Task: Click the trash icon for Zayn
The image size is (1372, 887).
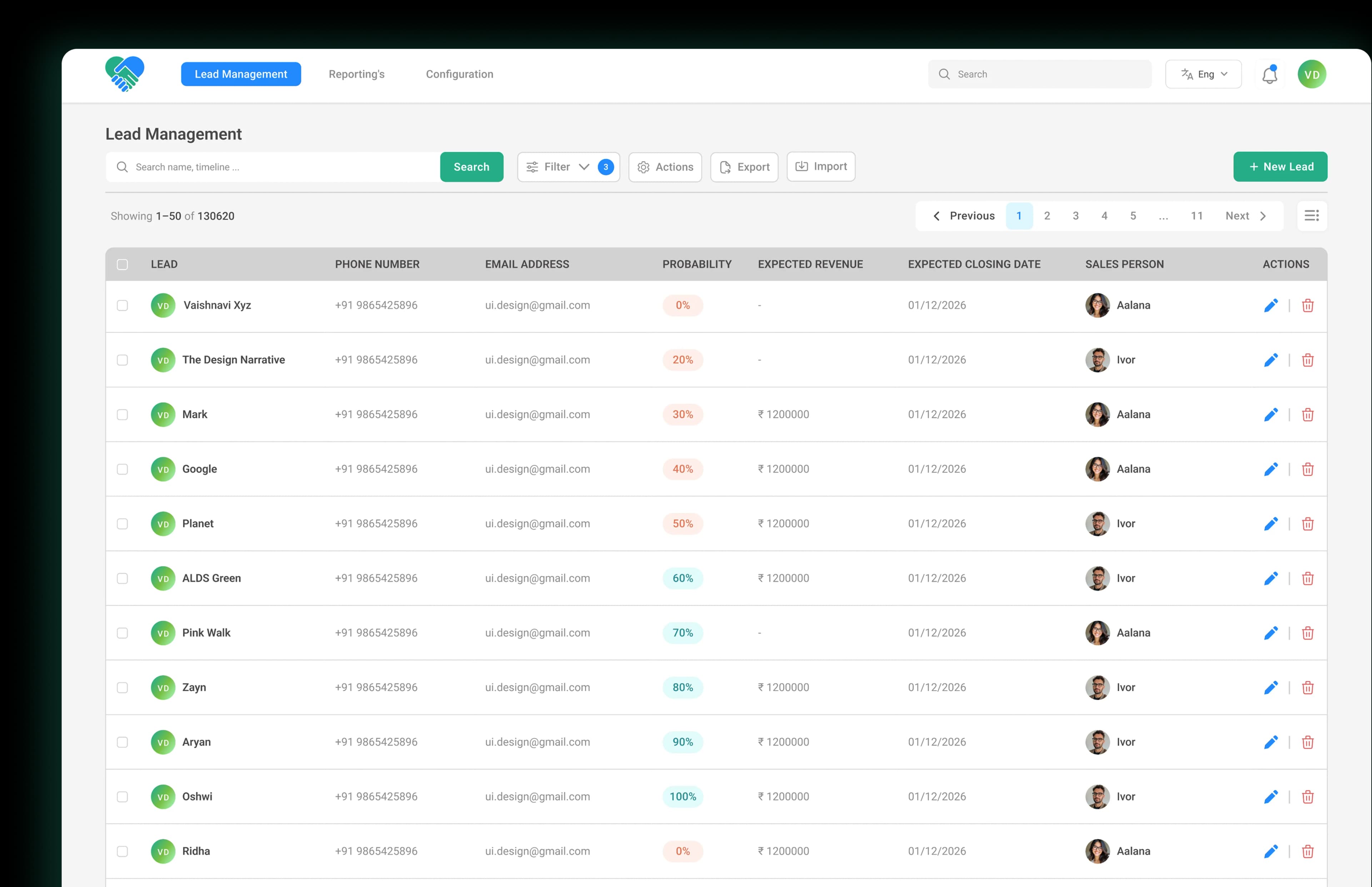Action: point(1308,688)
